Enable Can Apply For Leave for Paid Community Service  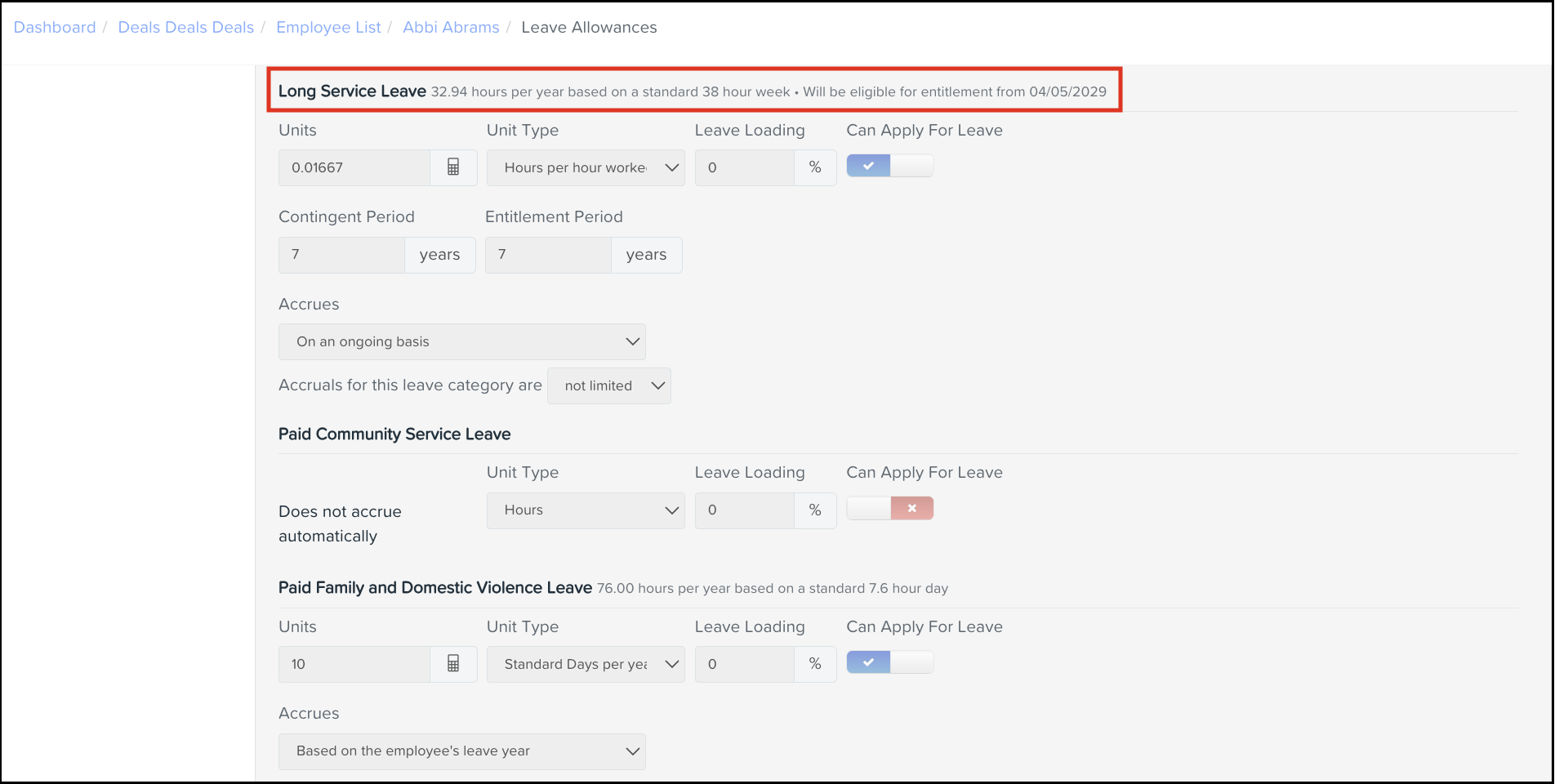[x=889, y=508]
